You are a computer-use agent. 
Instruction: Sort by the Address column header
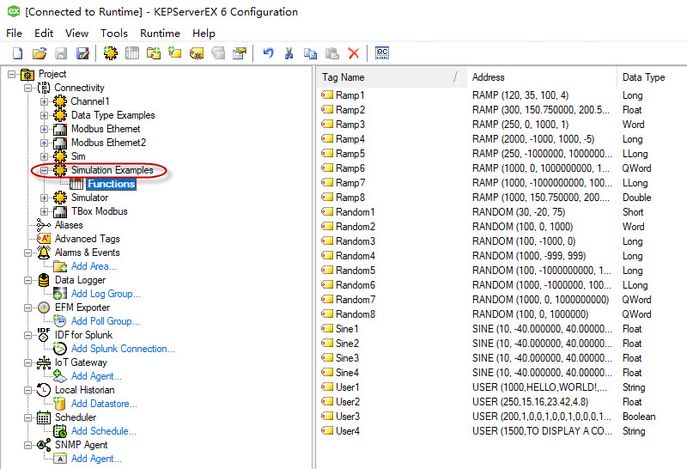click(x=542, y=77)
